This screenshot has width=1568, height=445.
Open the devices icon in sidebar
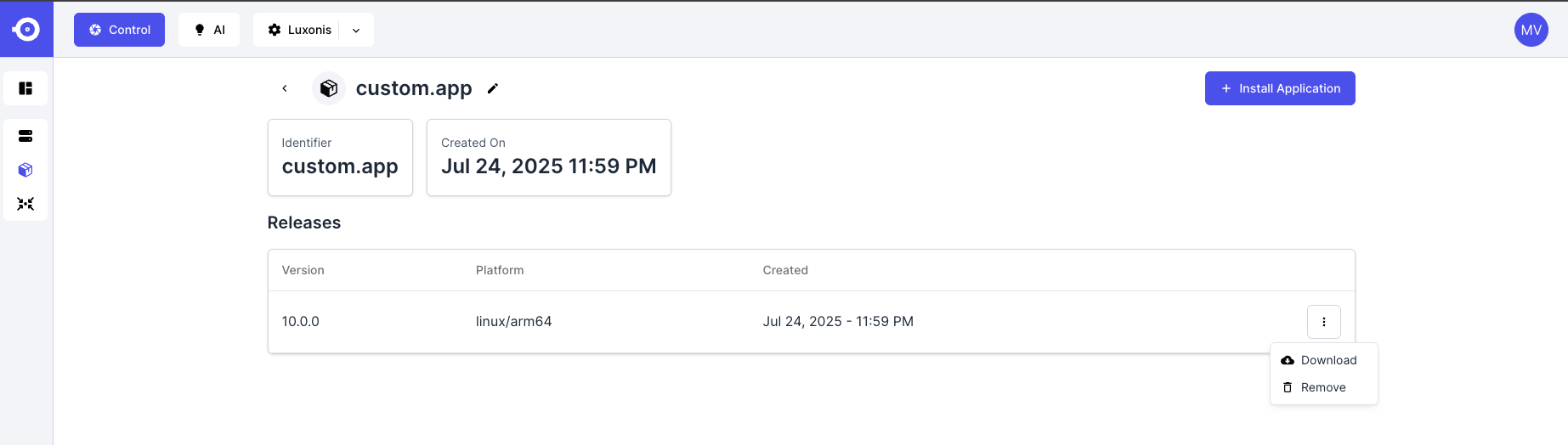click(x=25, y=136)
